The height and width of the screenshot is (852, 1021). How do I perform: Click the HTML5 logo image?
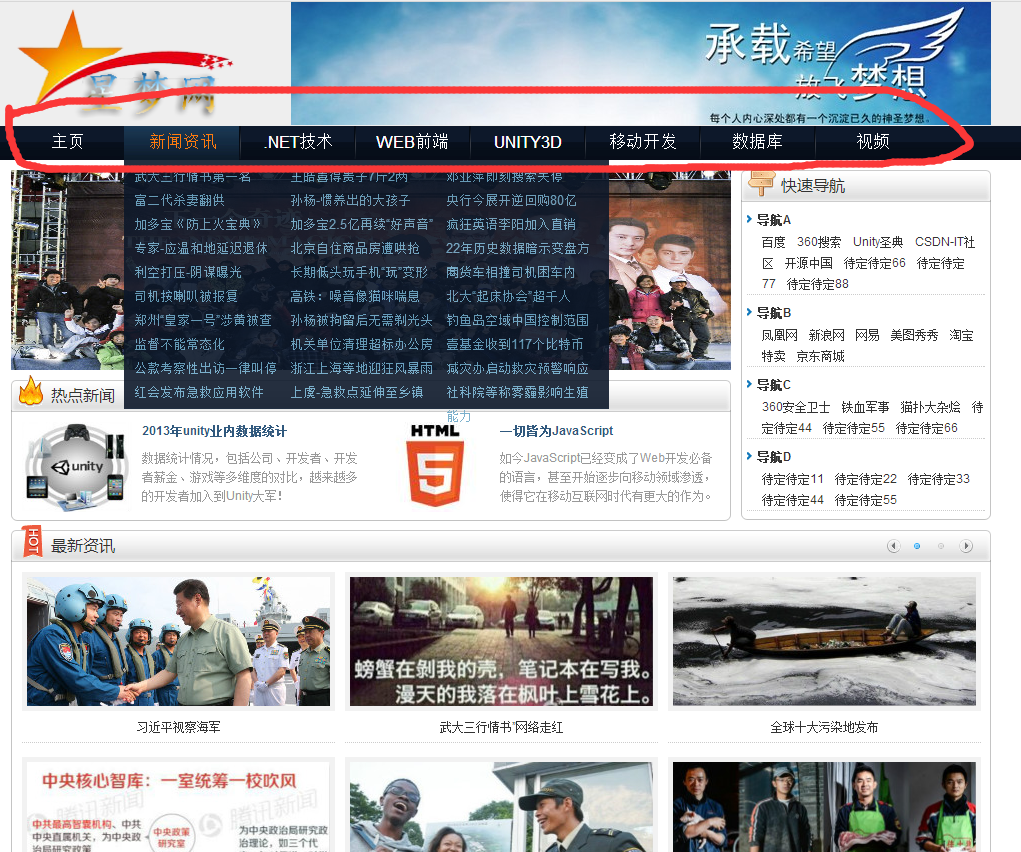435,465
